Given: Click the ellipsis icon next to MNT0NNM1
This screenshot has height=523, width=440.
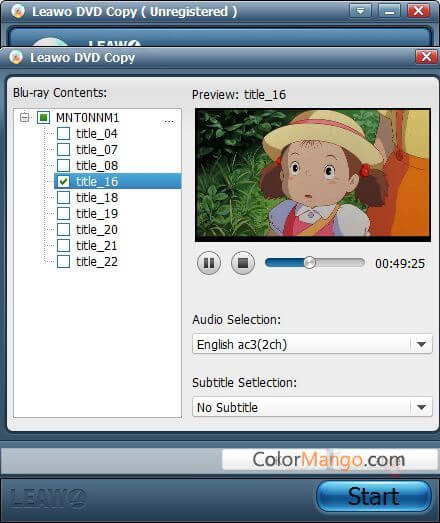Looking at the screenshot, I should coord(169,121).
